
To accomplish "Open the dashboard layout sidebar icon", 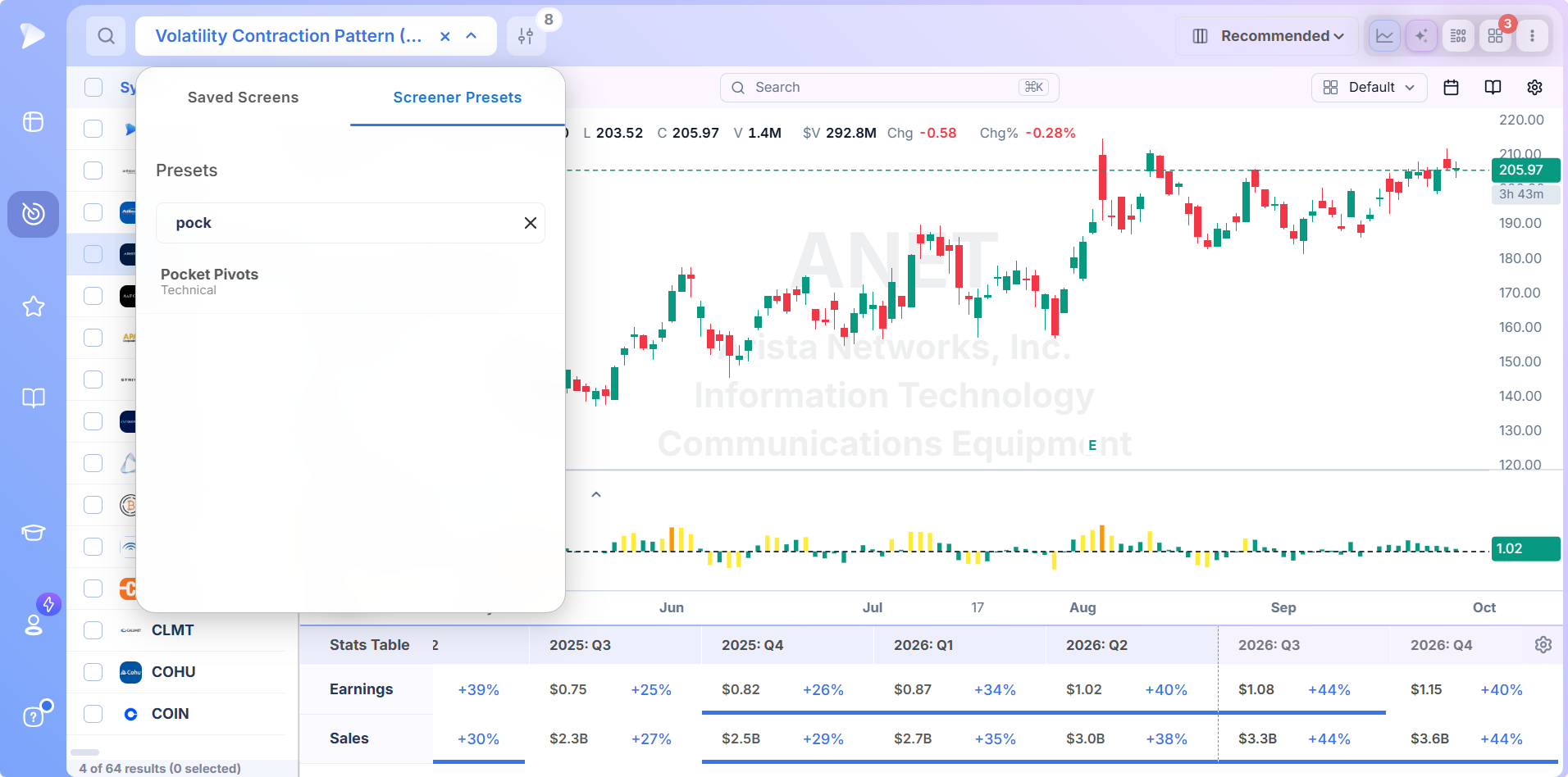I will point(33,121).
